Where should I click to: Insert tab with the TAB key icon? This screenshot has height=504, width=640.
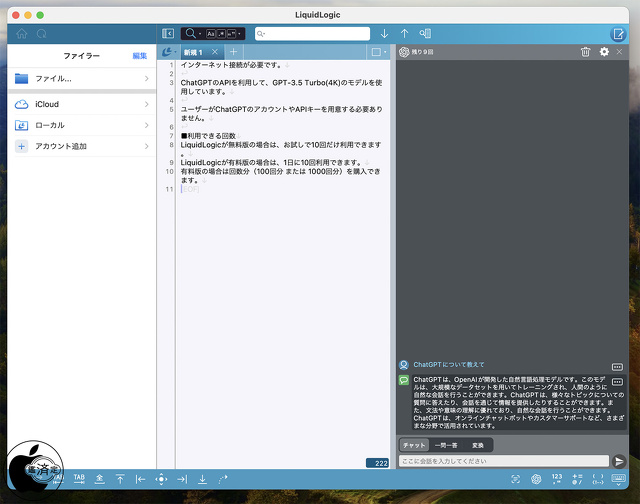79,479
